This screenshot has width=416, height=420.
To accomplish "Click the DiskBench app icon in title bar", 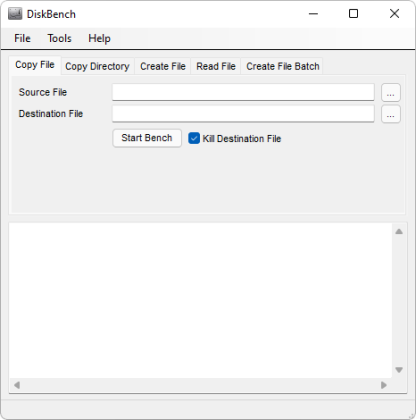I will [15, 14].
